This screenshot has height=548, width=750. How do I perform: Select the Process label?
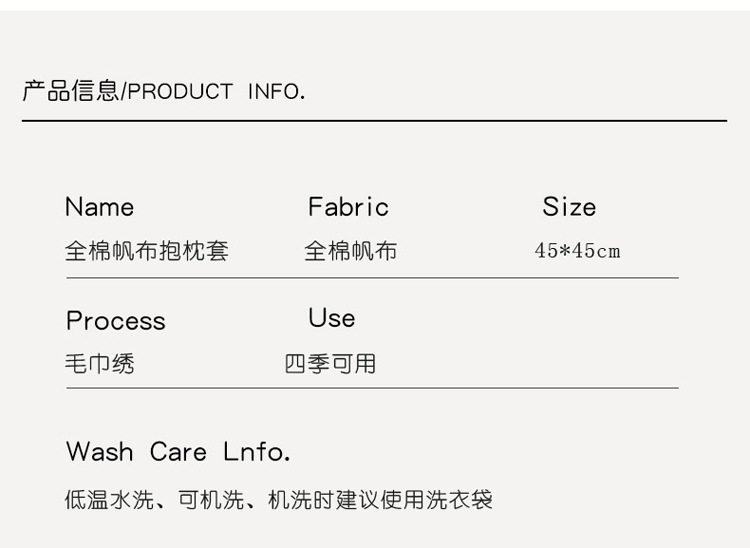coord(115,321)
